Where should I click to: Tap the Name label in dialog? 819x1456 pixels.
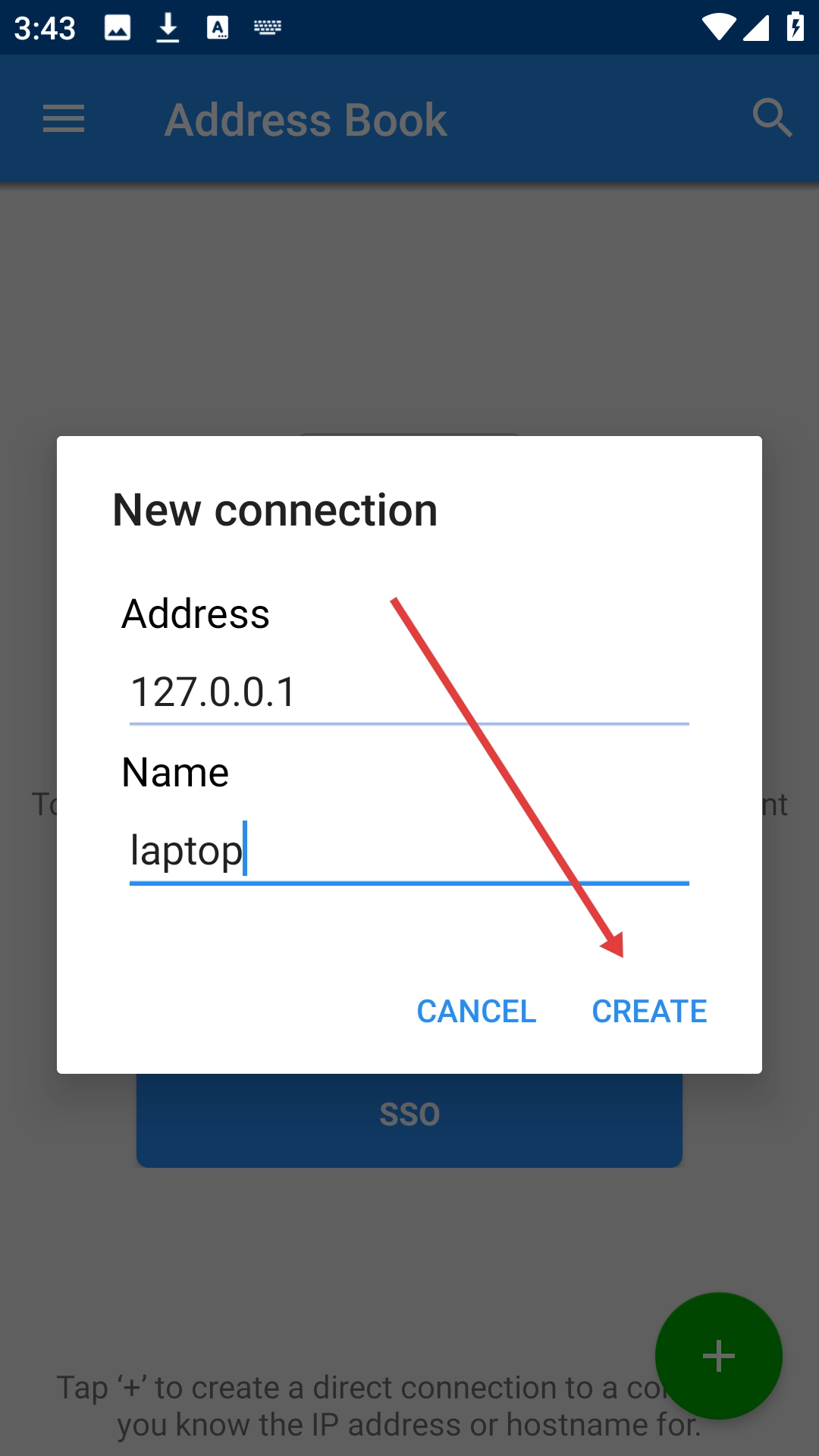[x=175, y=773]
